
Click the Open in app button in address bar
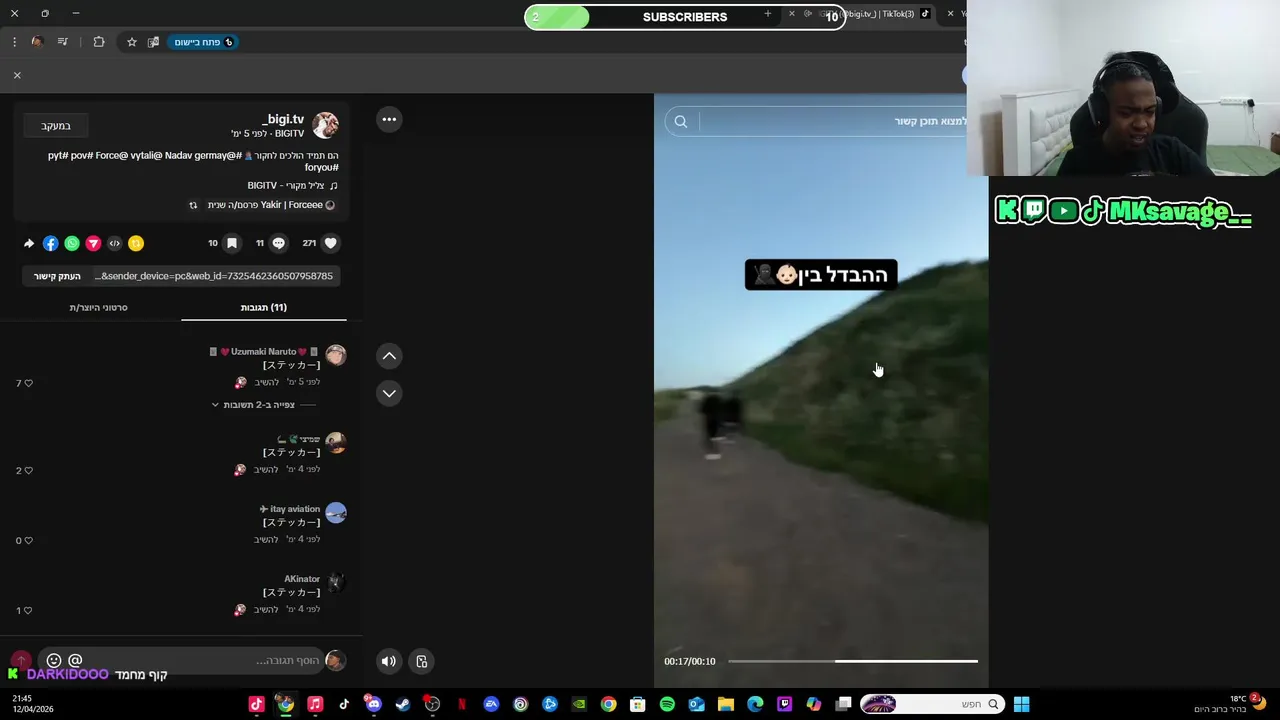tap(203, 42)
